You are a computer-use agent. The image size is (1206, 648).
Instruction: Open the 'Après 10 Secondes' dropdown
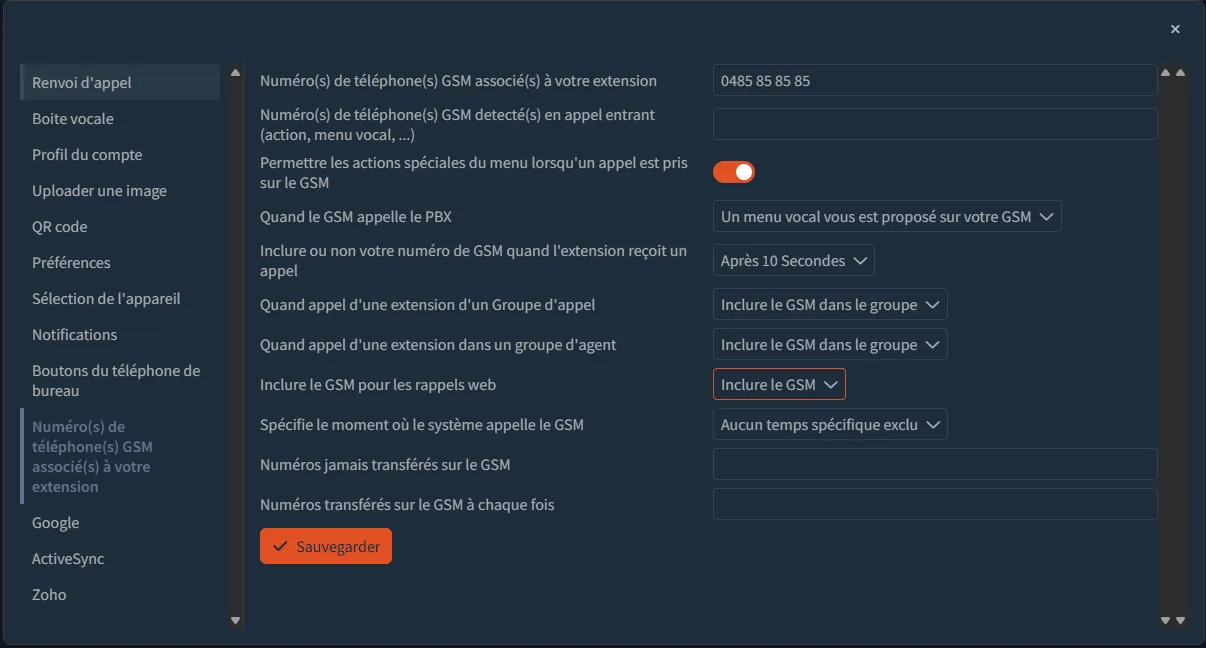[794, 260]
